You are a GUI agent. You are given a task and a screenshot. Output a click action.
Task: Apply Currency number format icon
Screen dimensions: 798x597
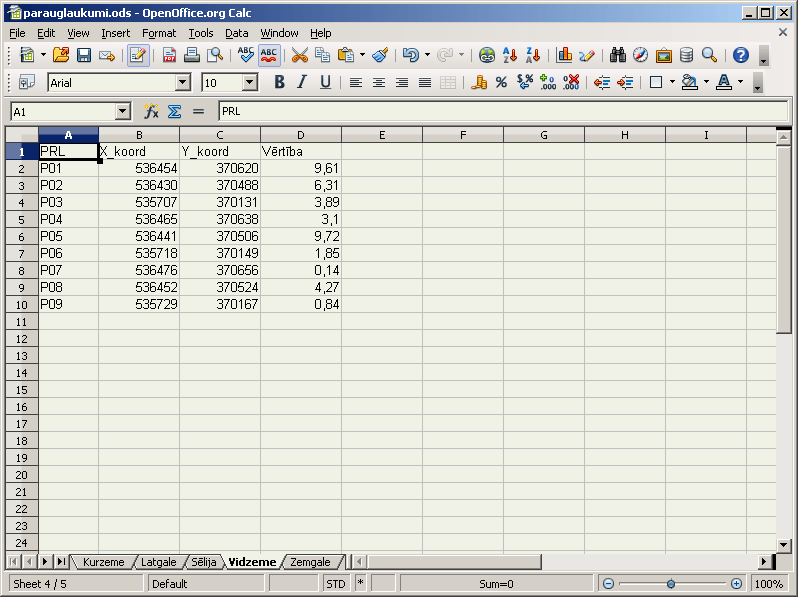click(478, 82)
